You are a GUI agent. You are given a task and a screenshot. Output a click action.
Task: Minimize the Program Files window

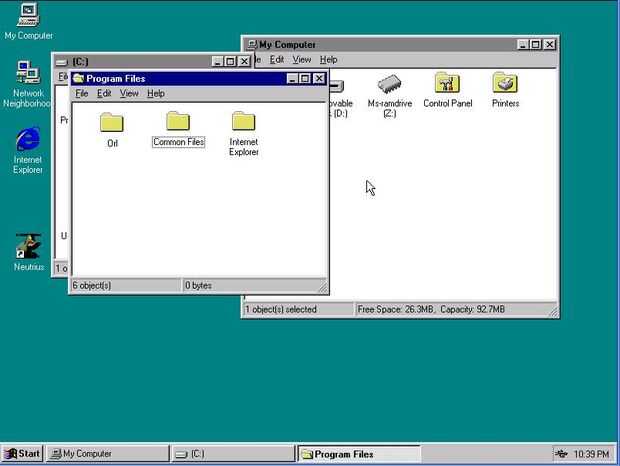point(292,79)
